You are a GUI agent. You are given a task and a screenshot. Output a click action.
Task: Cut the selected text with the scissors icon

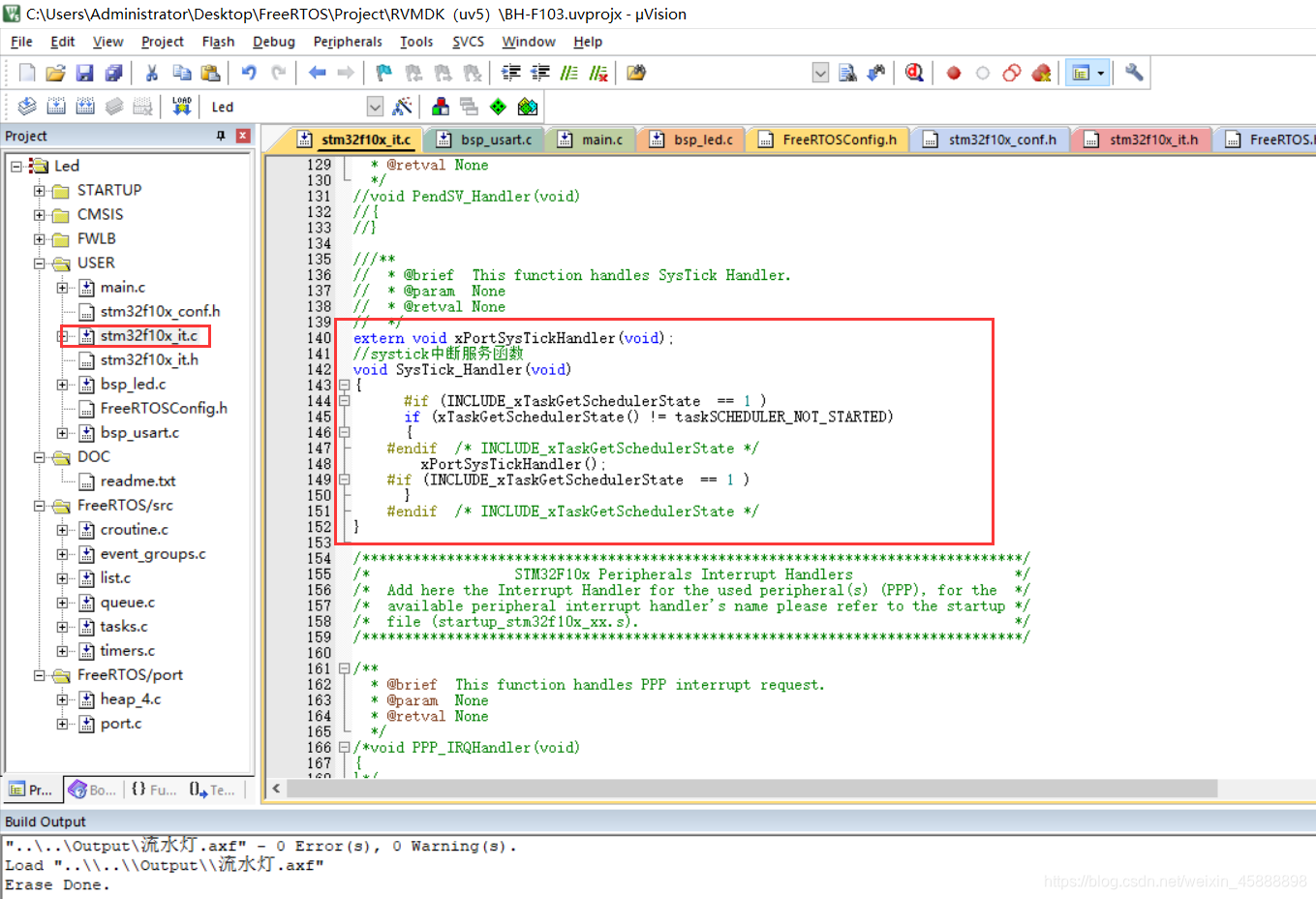[152, 73]
